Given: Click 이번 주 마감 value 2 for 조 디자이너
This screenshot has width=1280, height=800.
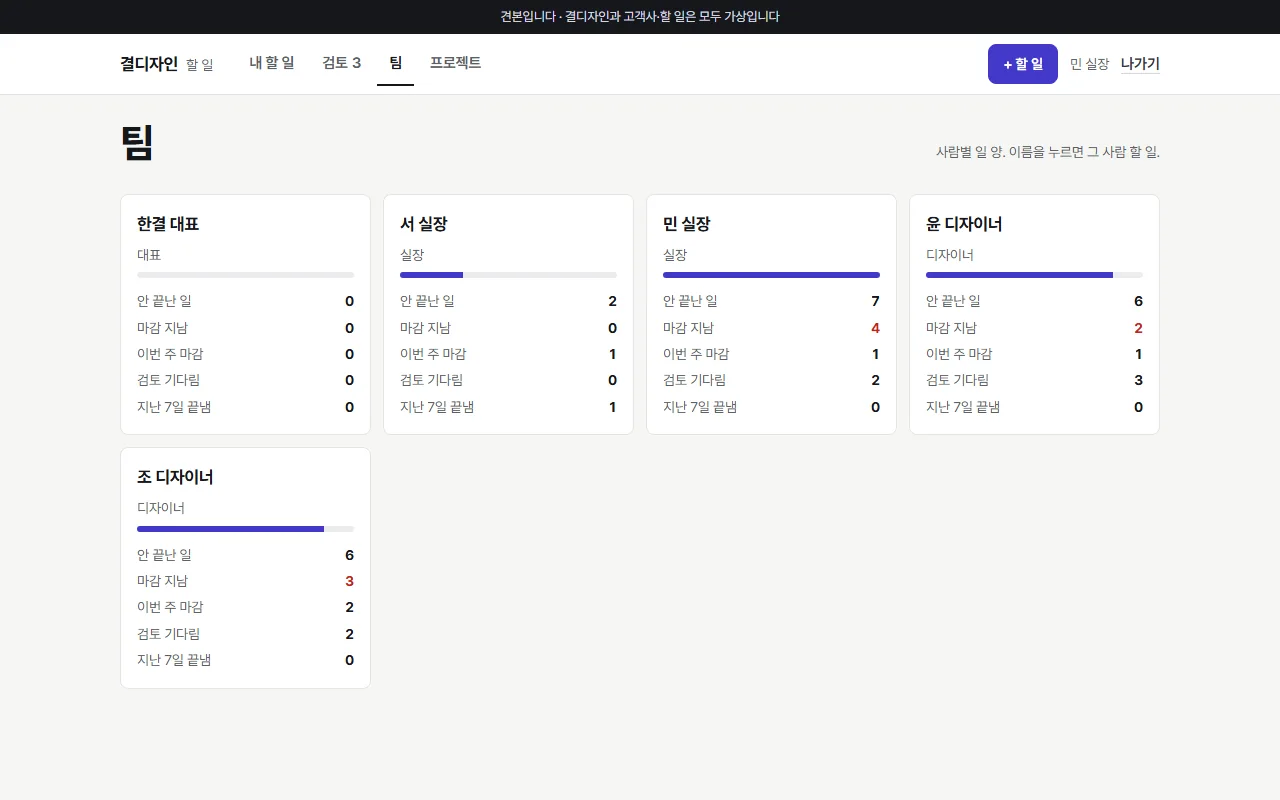Looking at the screenshot, I should (x=349, y=607).
